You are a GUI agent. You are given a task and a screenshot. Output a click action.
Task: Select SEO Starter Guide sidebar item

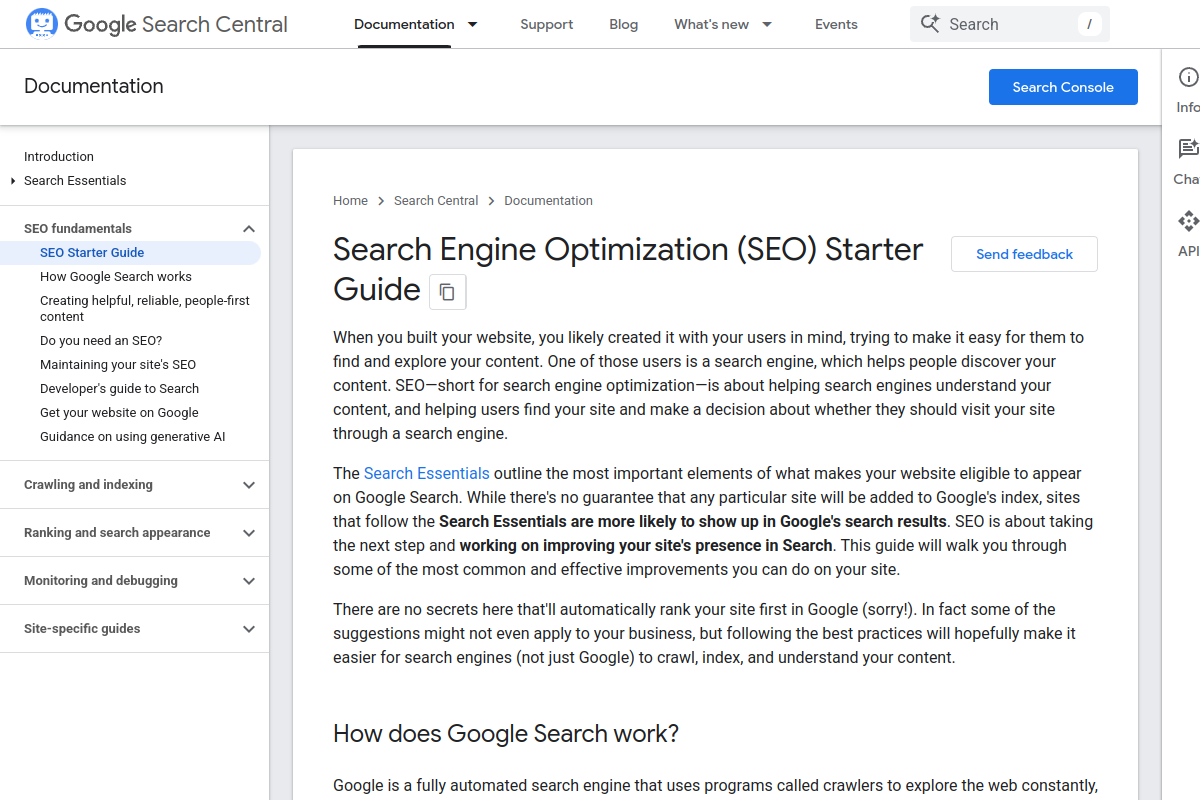[92, 253]
